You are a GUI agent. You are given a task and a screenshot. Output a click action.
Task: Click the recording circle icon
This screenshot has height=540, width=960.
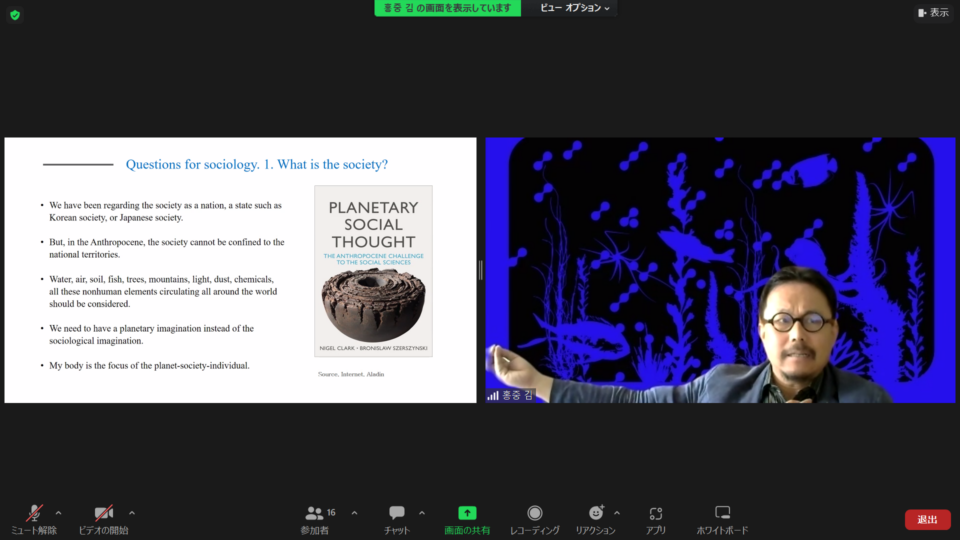(x=534, y=512)
